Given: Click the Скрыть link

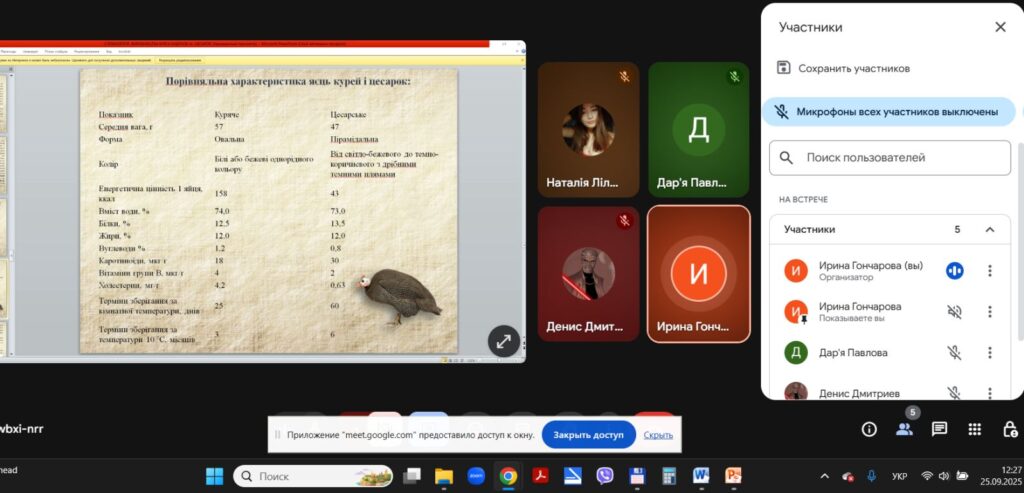Looking at the screenshot, I should (658, 435).
